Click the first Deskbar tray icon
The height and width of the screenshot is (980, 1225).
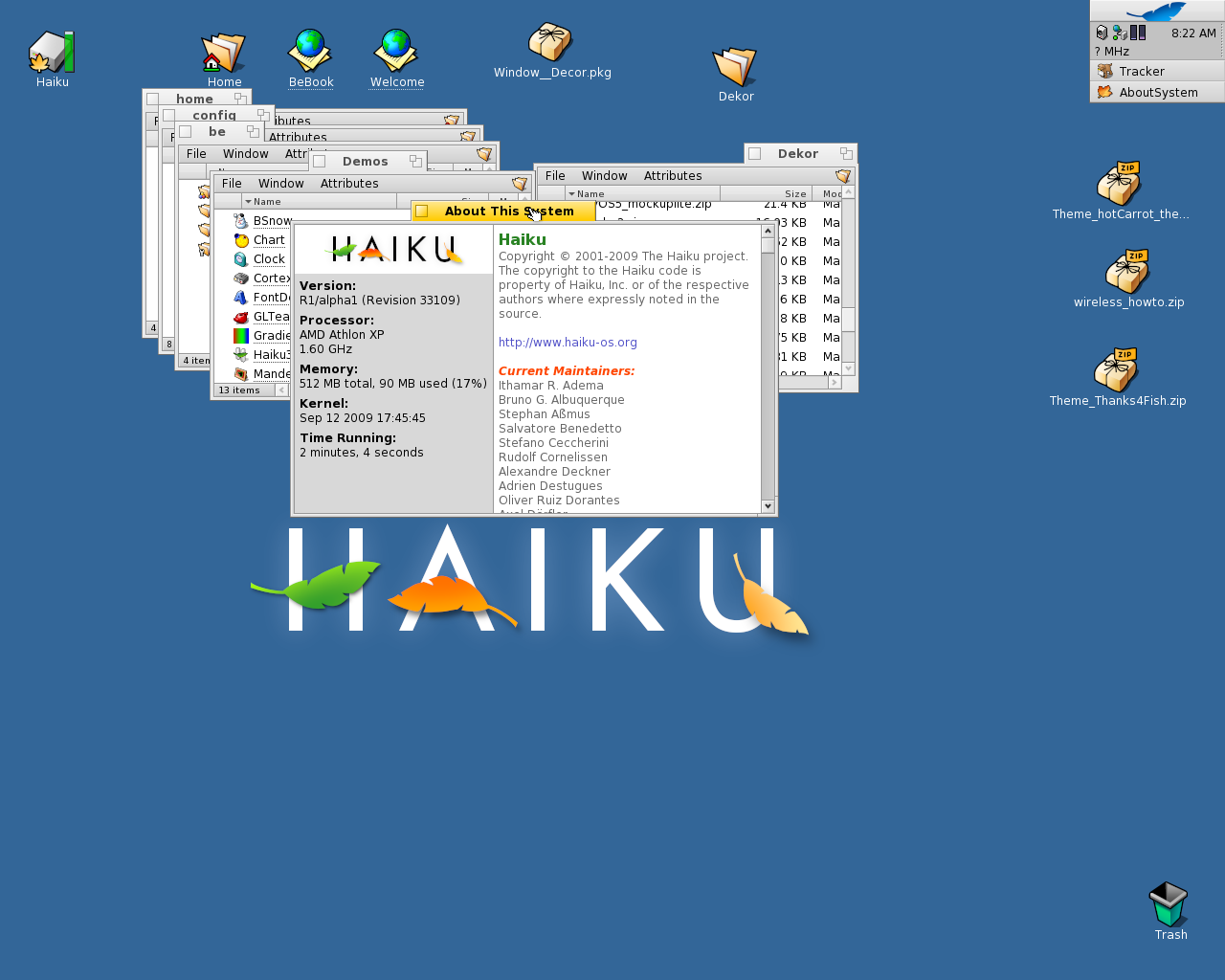click(1102, 33)
